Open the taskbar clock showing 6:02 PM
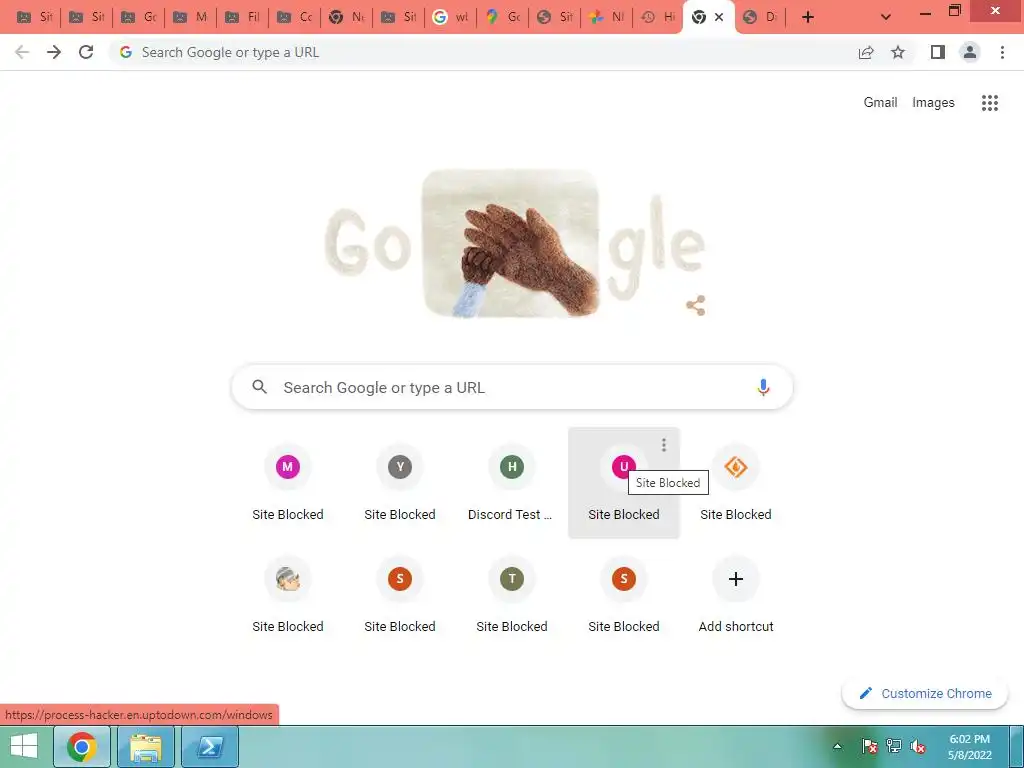The height and width of the screenshot is (768, 1024). pyautogui.click(x=969, y=746)
